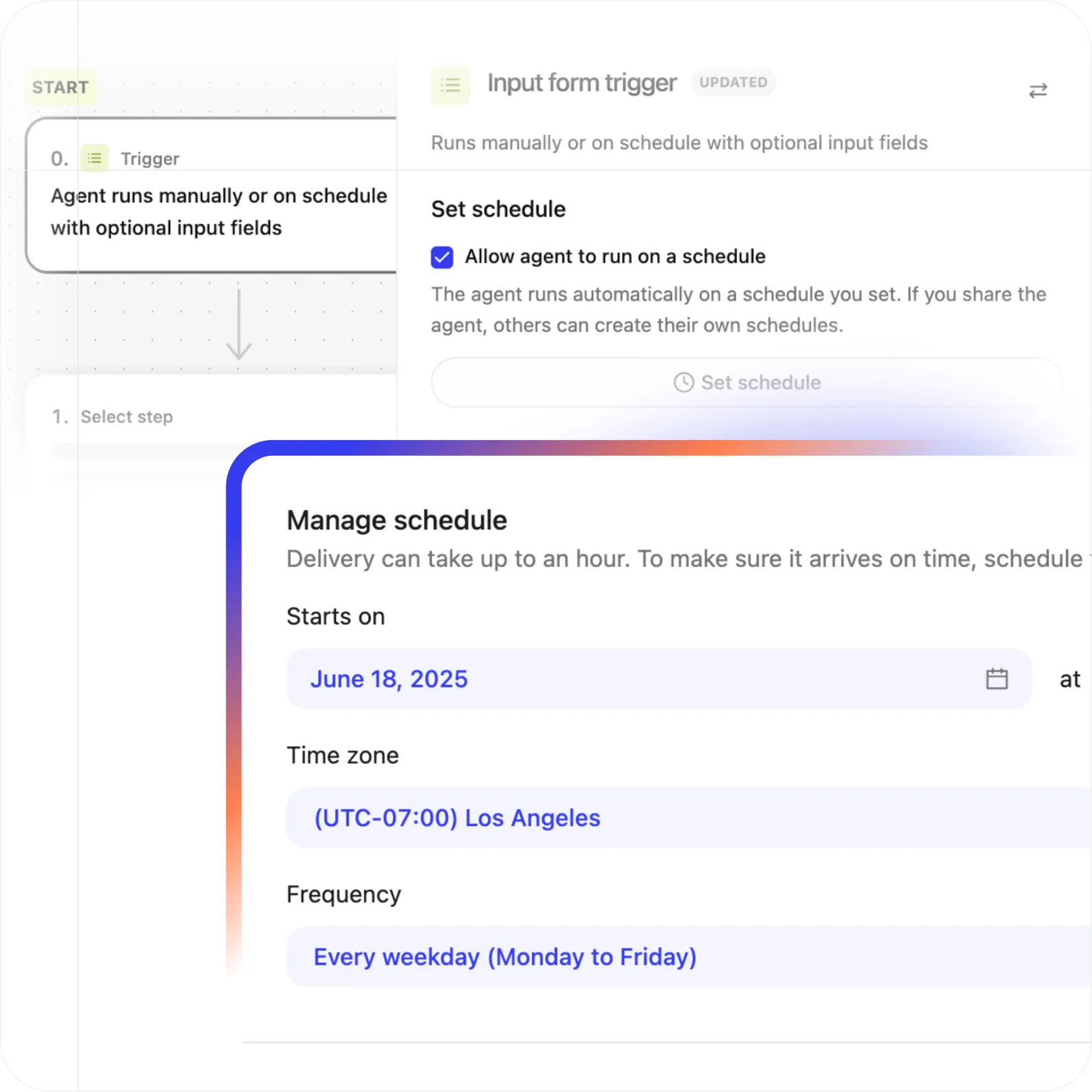Click the START label on the workflow canvas

[60, 87]
